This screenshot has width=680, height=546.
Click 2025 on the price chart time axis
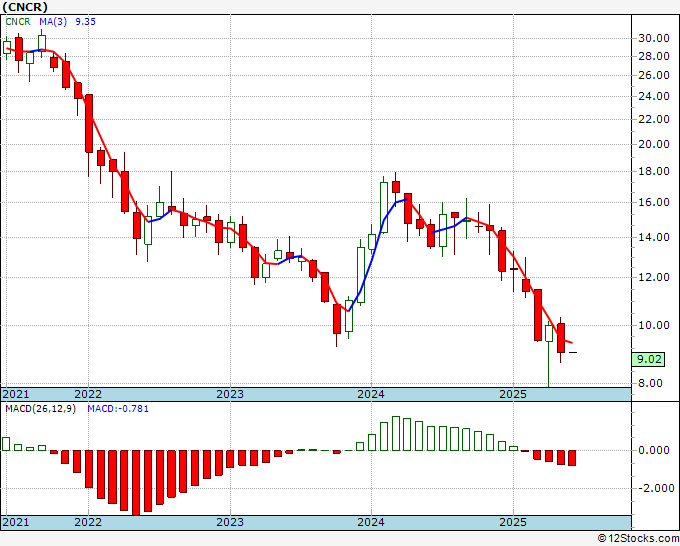click(x=513, y=394)
